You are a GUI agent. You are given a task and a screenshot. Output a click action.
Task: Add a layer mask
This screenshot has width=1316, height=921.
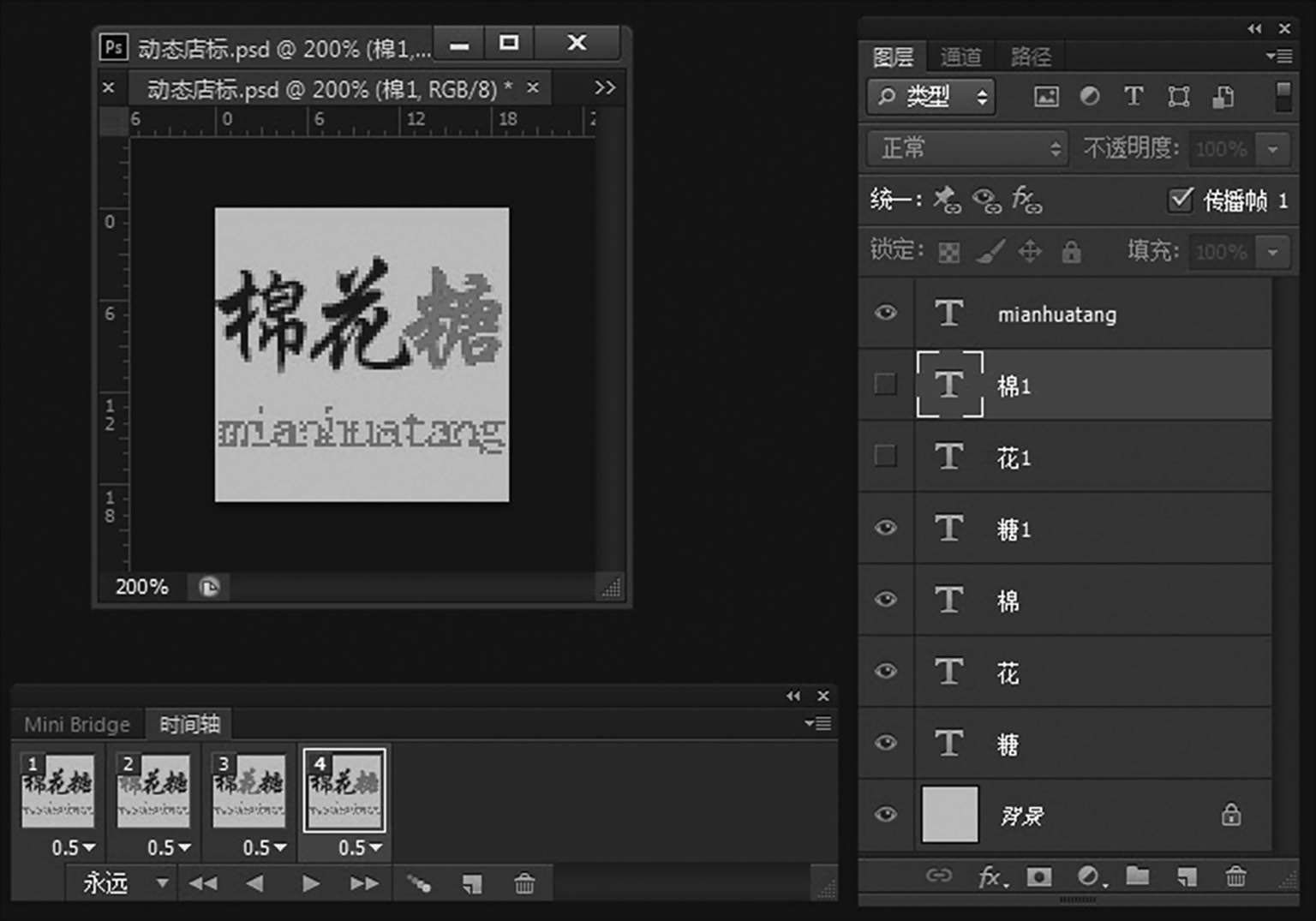point(1039,876)
